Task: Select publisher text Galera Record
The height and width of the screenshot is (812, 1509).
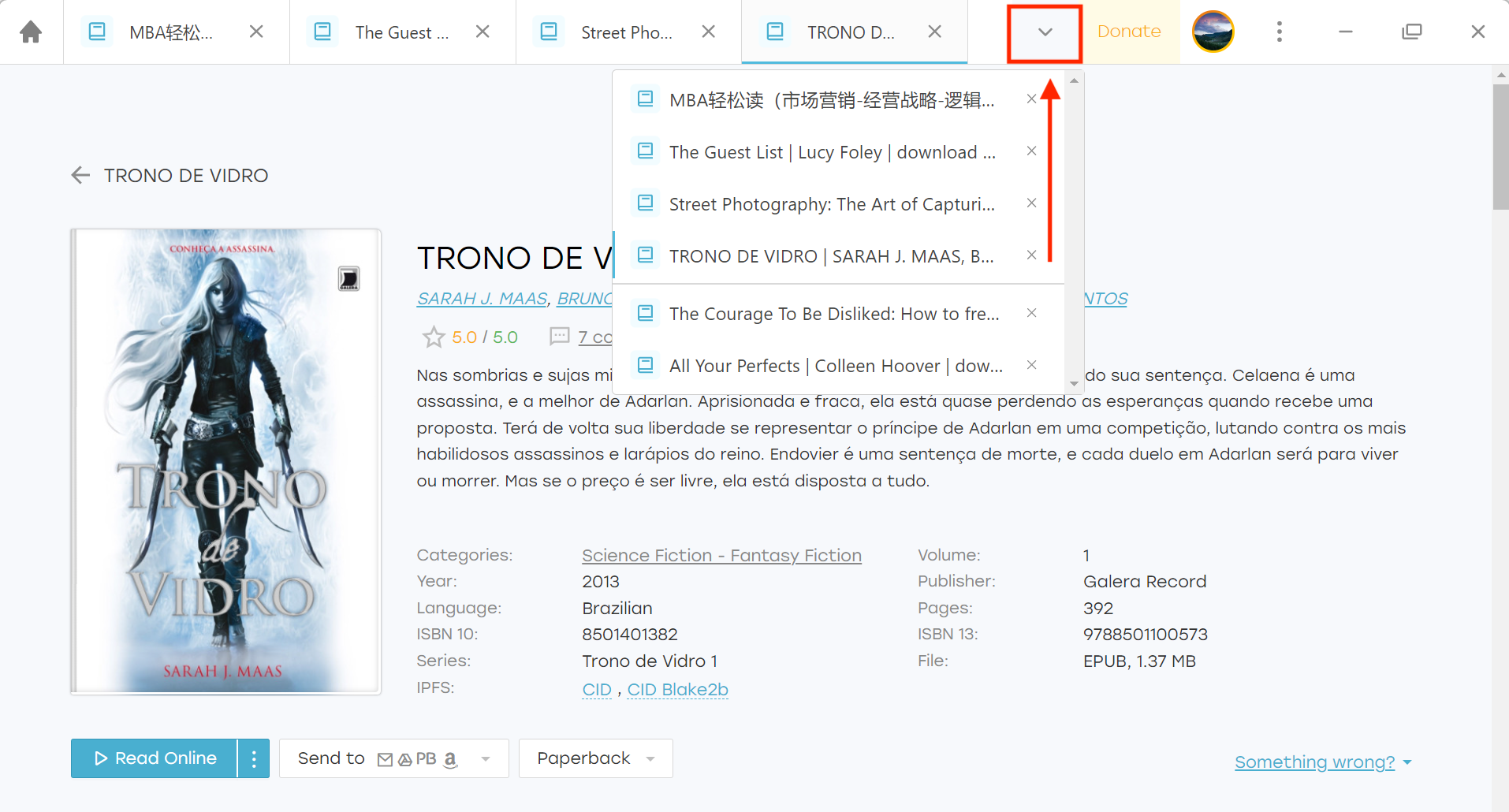Action: pos(1145,582)
